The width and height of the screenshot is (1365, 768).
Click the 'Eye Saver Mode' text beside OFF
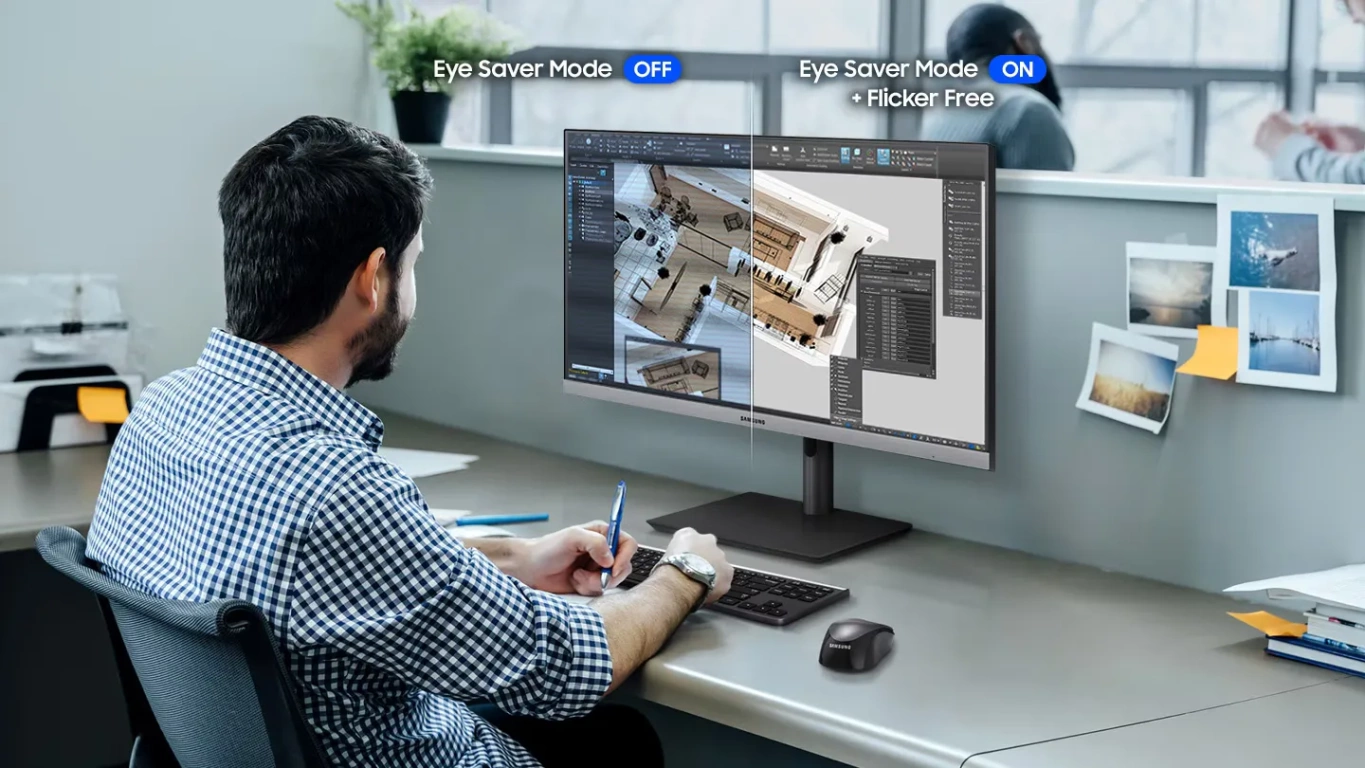(x=522, y=69)
